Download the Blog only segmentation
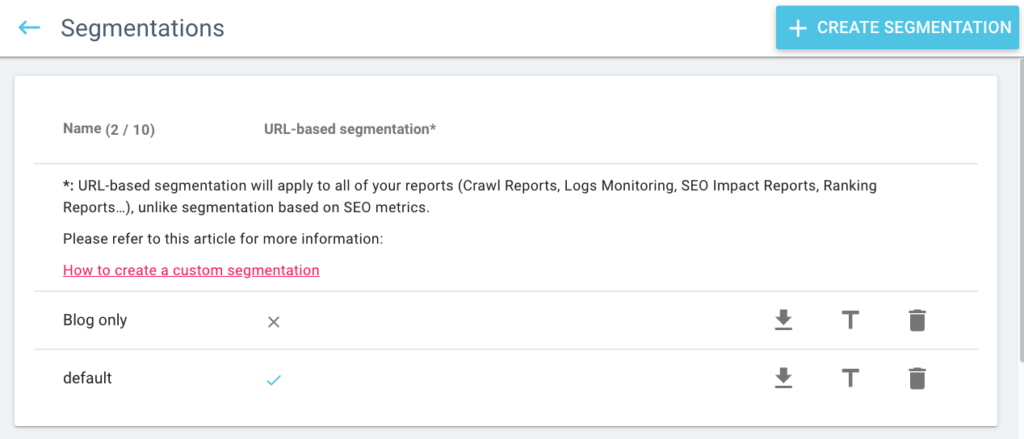 tap(783, 320)
